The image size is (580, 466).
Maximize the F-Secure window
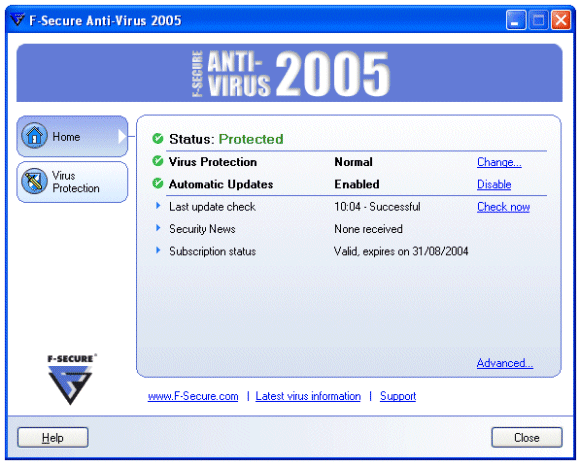pyautogui.click(x=538, y=20)
